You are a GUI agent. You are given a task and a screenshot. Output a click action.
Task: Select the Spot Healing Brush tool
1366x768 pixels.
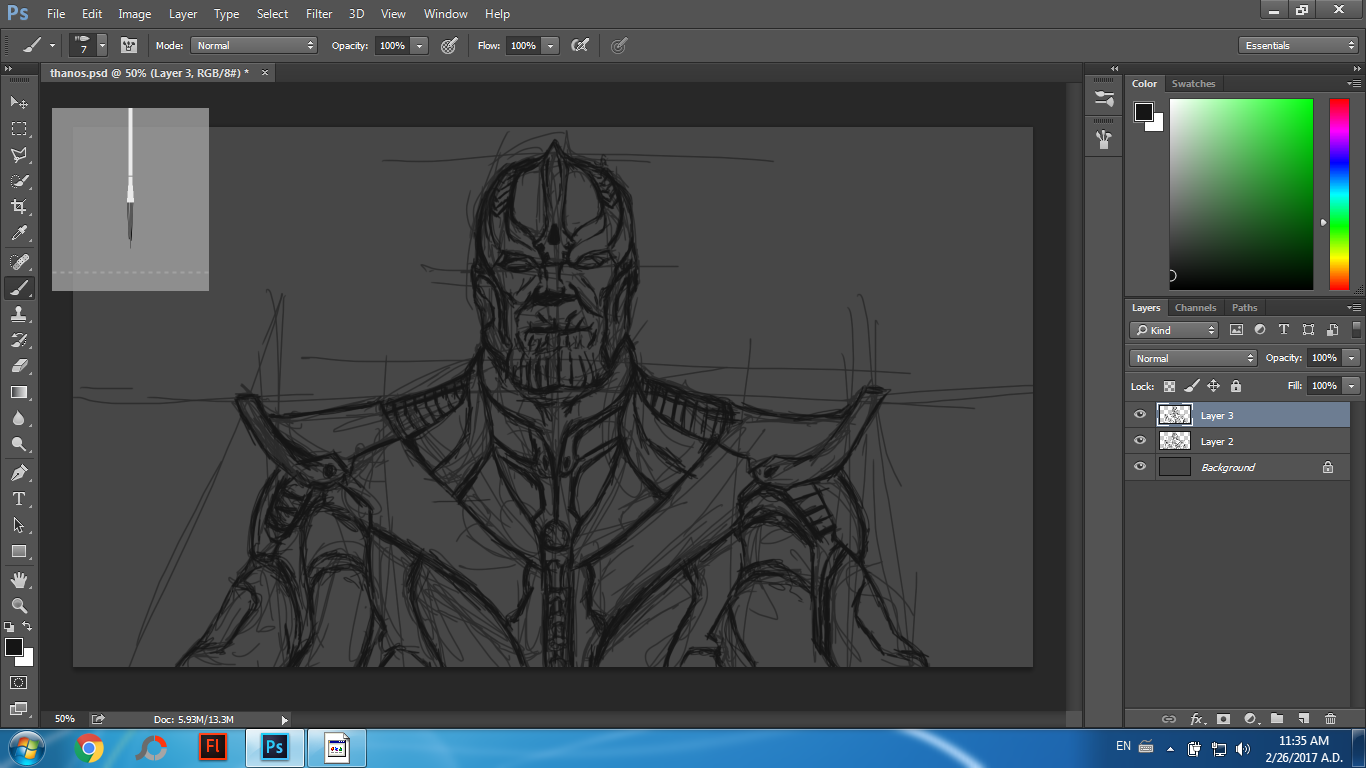point(19,262)
